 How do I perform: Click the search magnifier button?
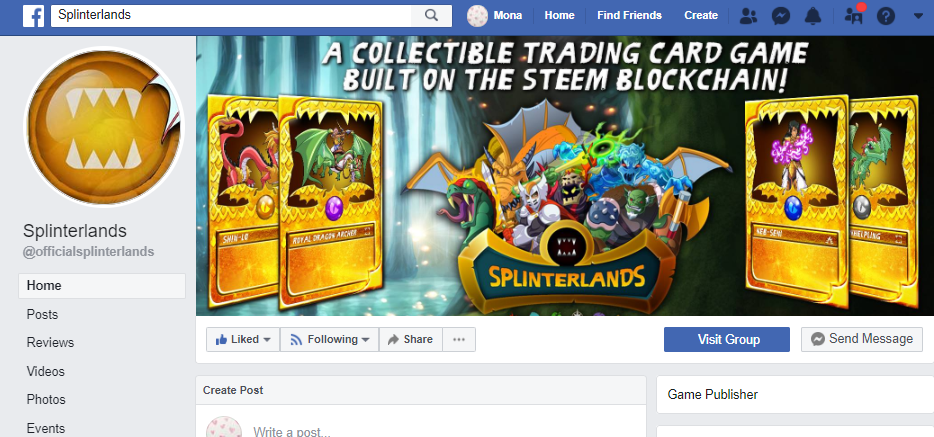431,15
